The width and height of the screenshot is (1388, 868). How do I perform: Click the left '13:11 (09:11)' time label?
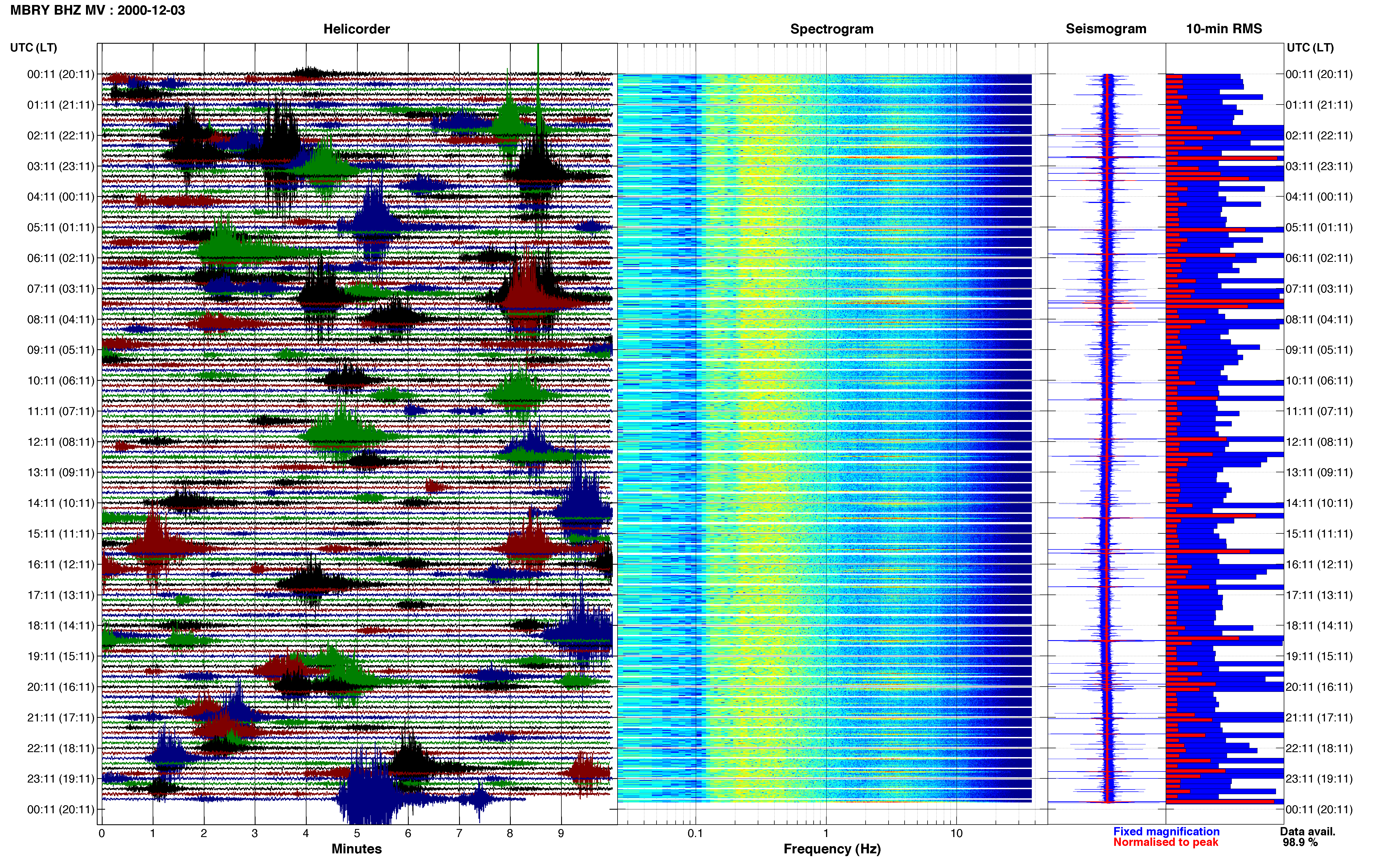[x=61, y=473]
